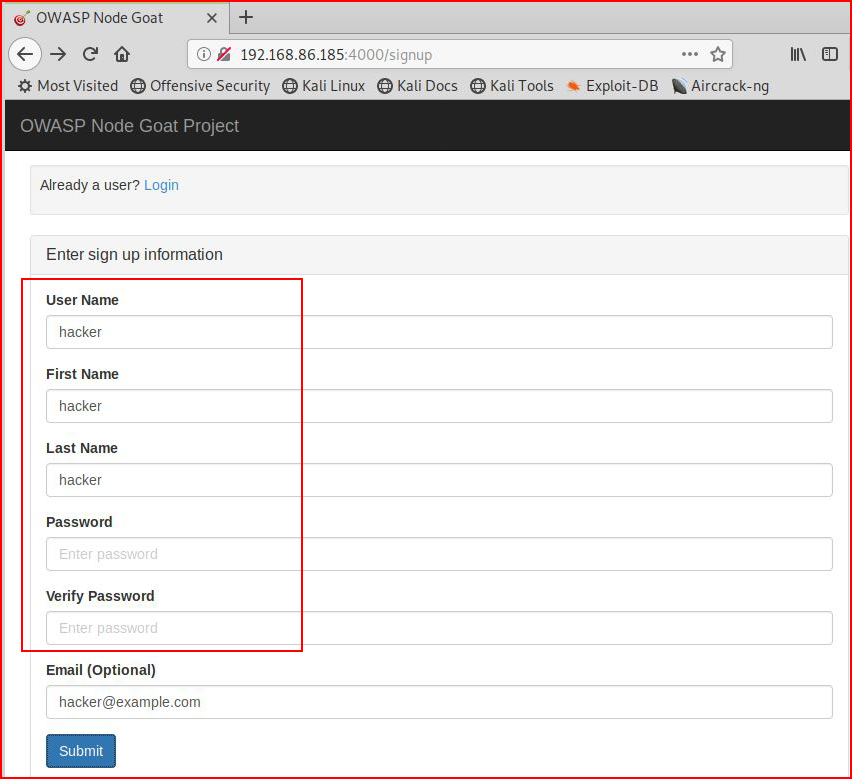
Task: Click the insecure connection padlock icon
Action: click(224, 54)
